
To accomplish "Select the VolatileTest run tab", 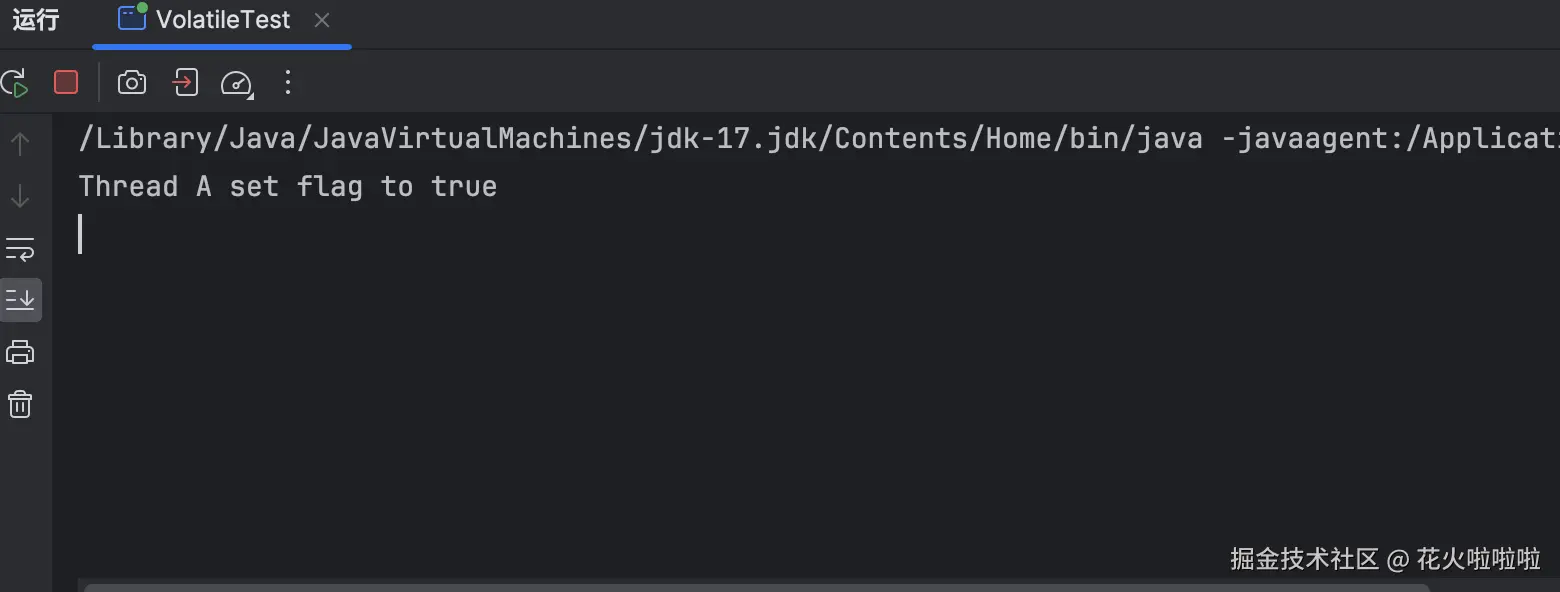I will click(205, 20).
